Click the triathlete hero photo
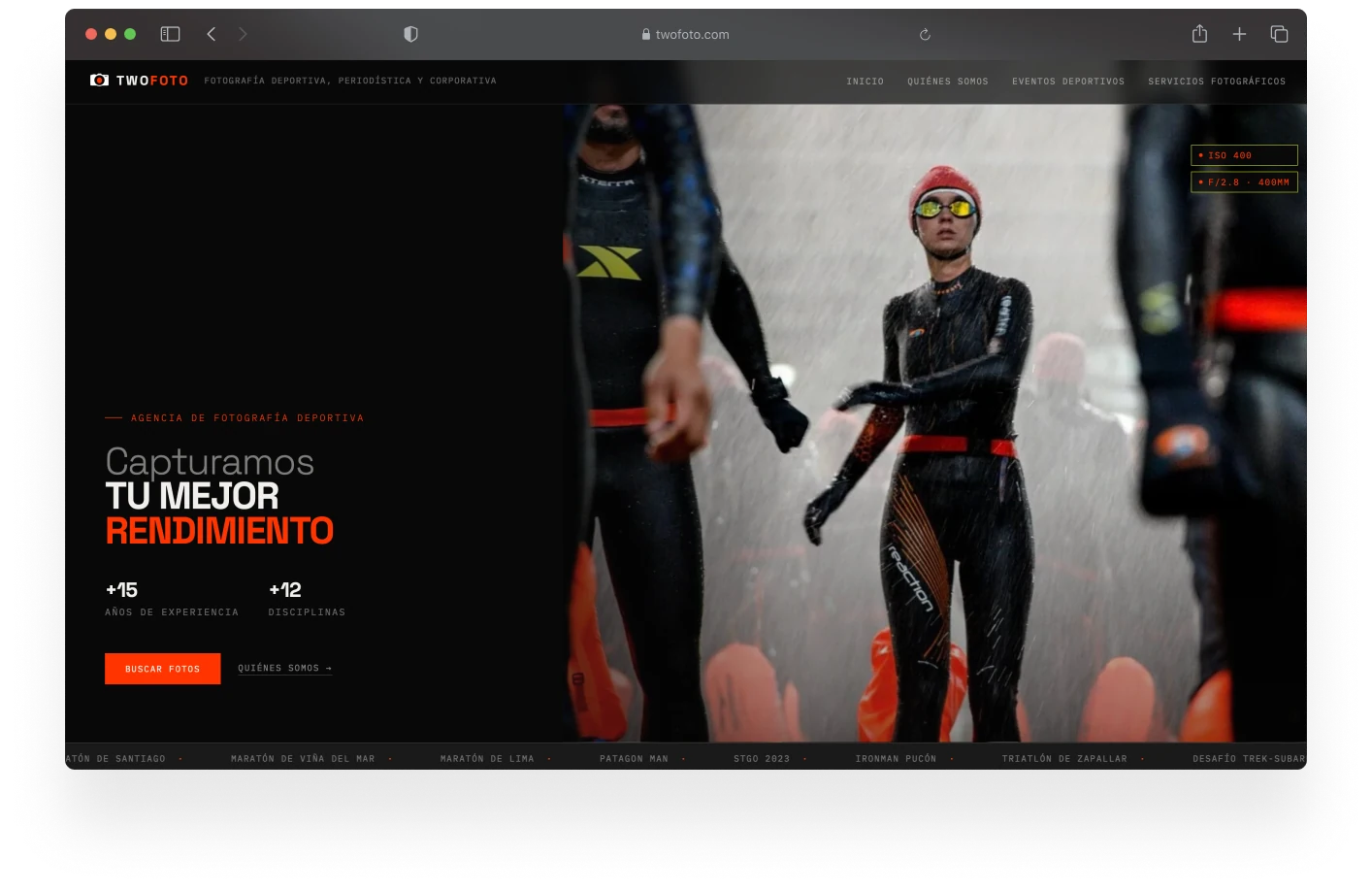The height and width of the screenshot is (891, 1372). click(934, 423)
